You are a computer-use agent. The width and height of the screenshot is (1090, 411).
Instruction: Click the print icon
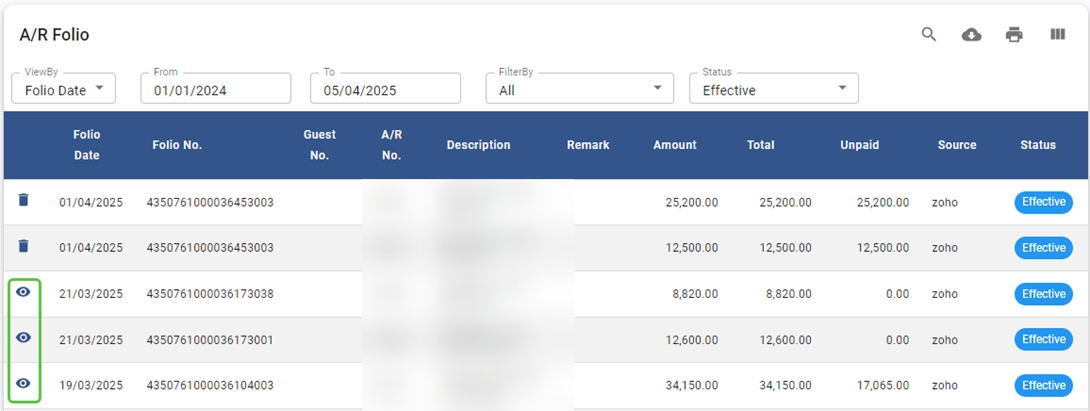pyautogui.click(x=1014, y=35)
